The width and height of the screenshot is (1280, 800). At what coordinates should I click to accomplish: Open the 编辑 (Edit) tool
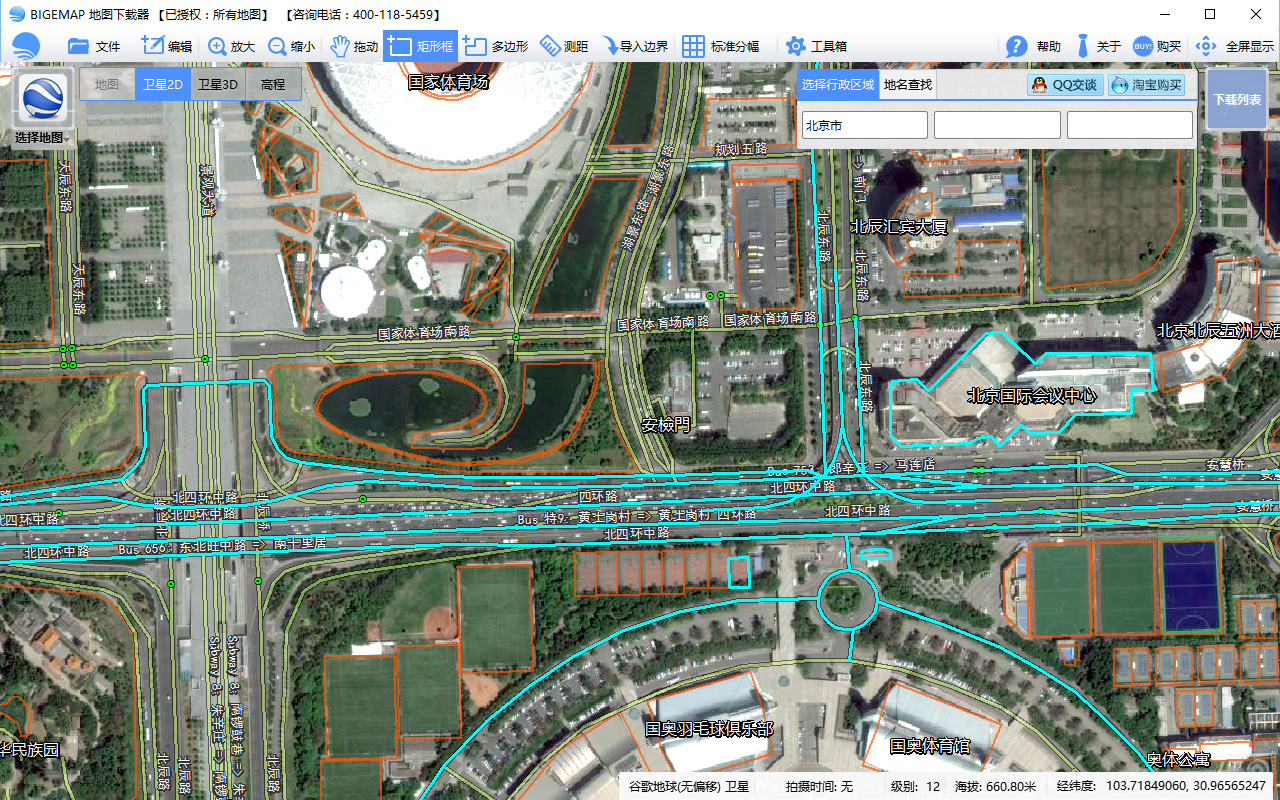tap(166, 46)
